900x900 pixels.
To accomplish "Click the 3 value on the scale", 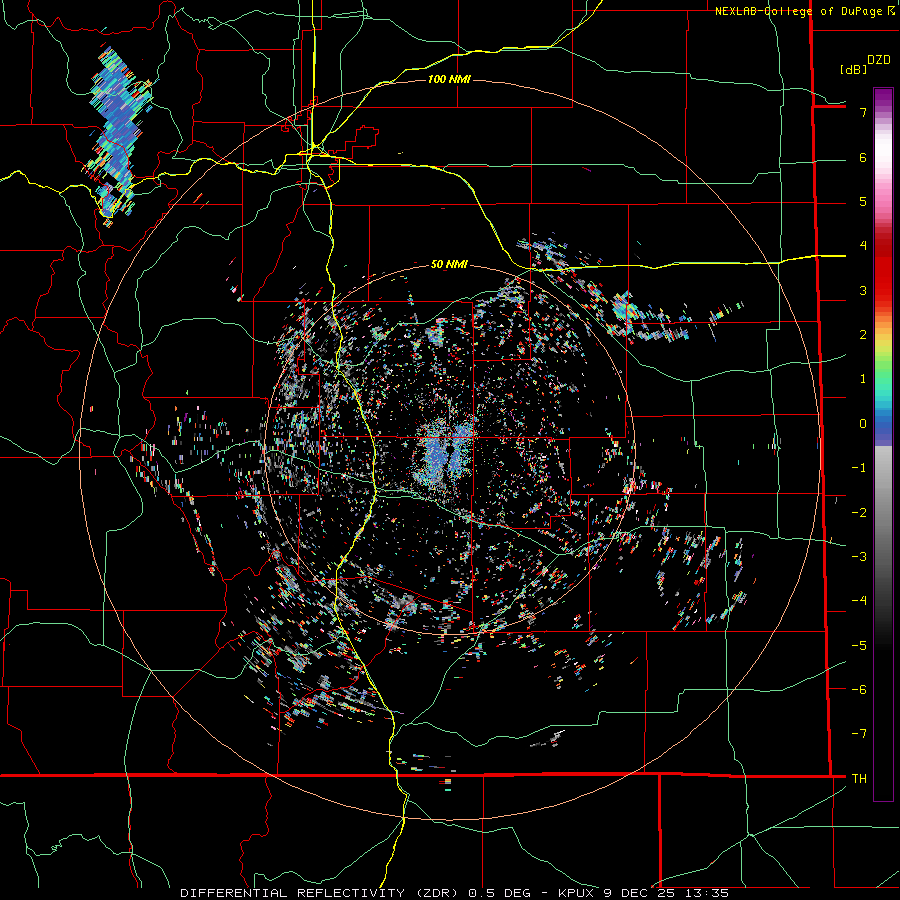I will click(x=863, y=290).
